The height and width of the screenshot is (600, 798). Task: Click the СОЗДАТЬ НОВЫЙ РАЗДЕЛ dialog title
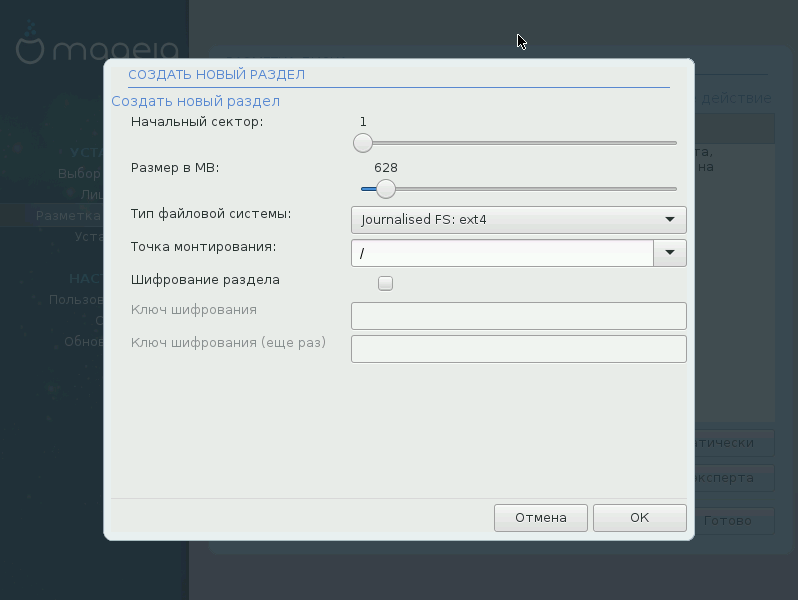(216, 74)
